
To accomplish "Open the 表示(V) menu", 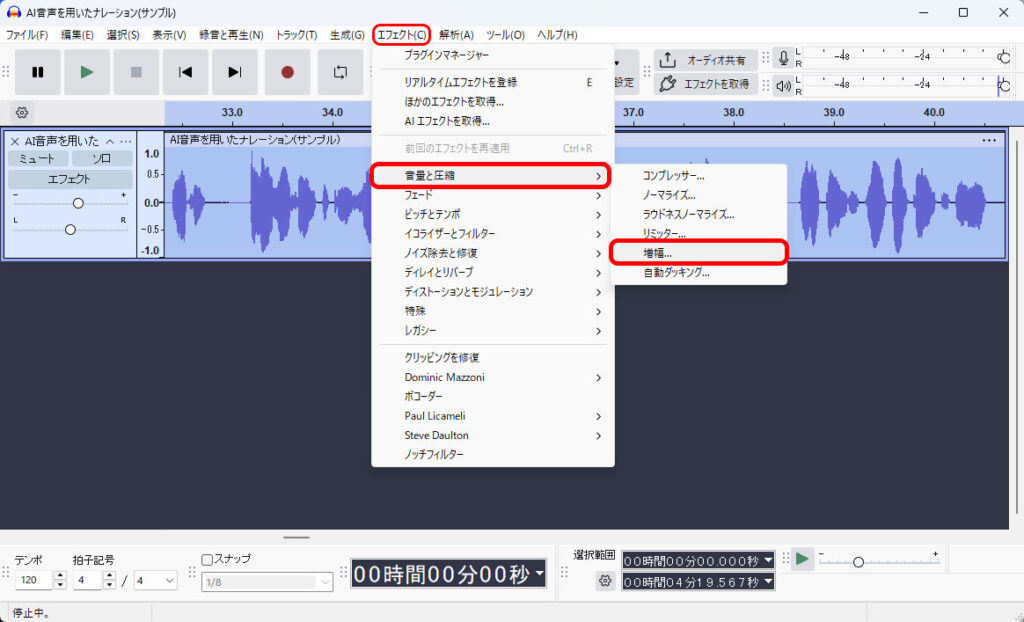I will [169, 35].
